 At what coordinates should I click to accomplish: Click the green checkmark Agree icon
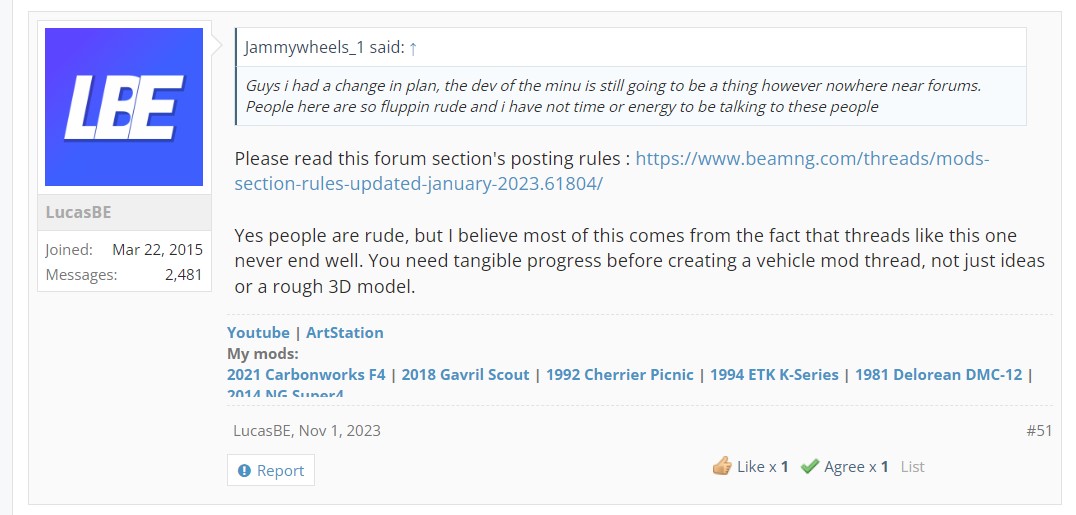coord(810,466)
